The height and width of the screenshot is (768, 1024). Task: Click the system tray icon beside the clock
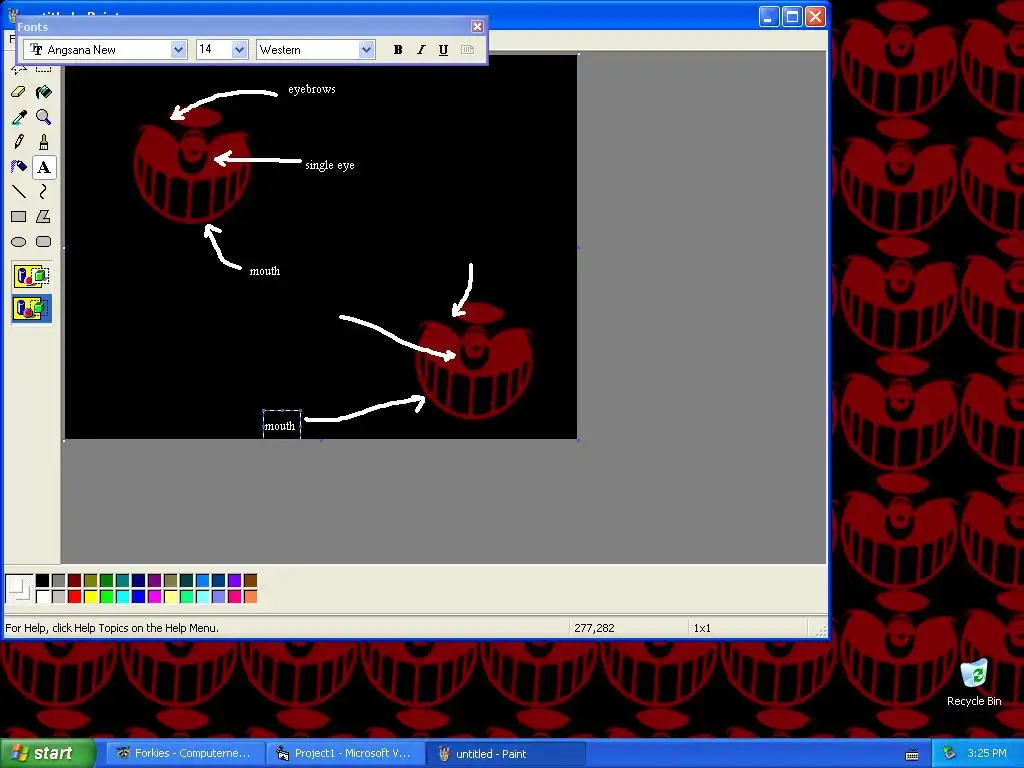[x=950, y=753]
